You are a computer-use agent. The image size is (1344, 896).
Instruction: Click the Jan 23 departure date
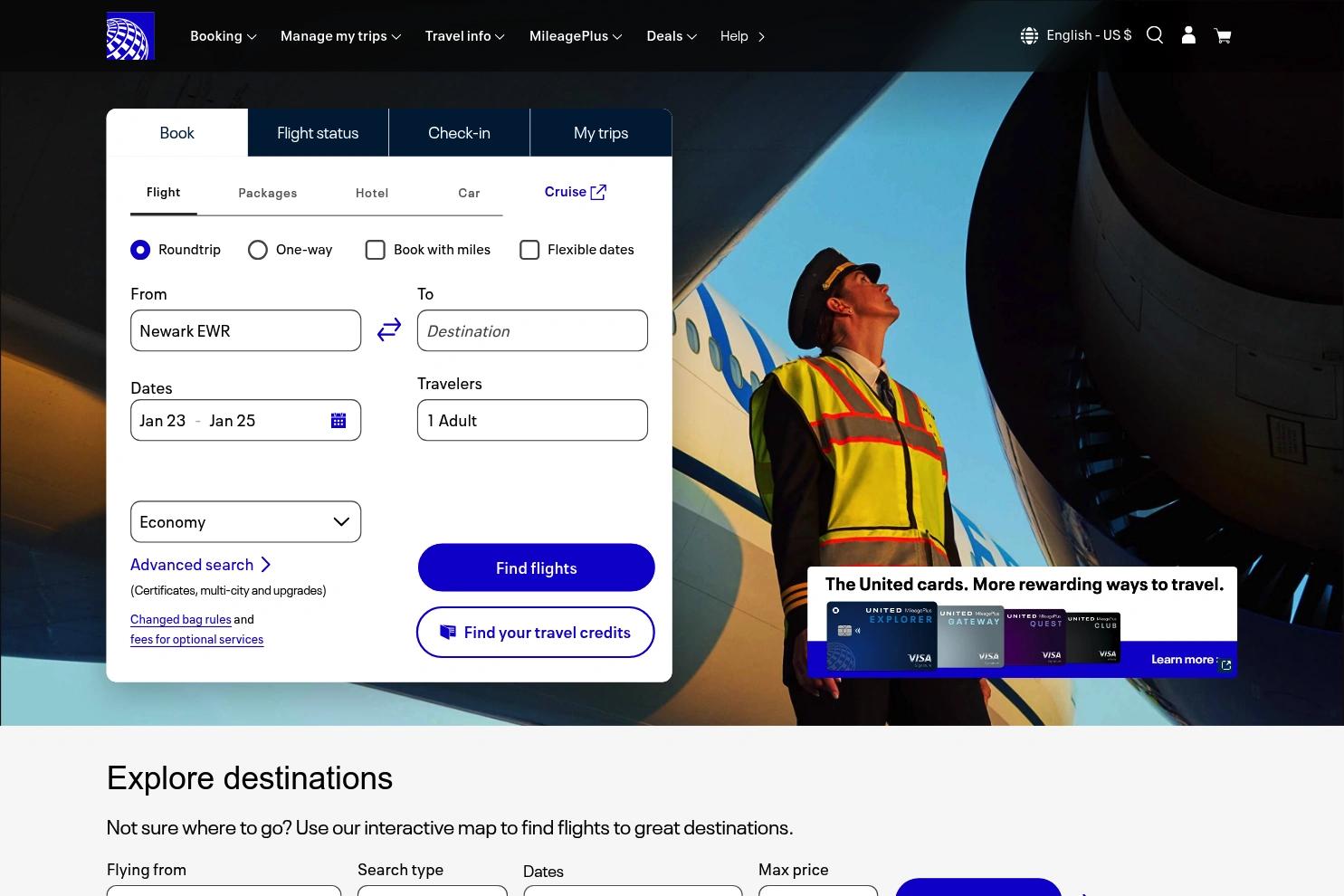tap(163, 421)
